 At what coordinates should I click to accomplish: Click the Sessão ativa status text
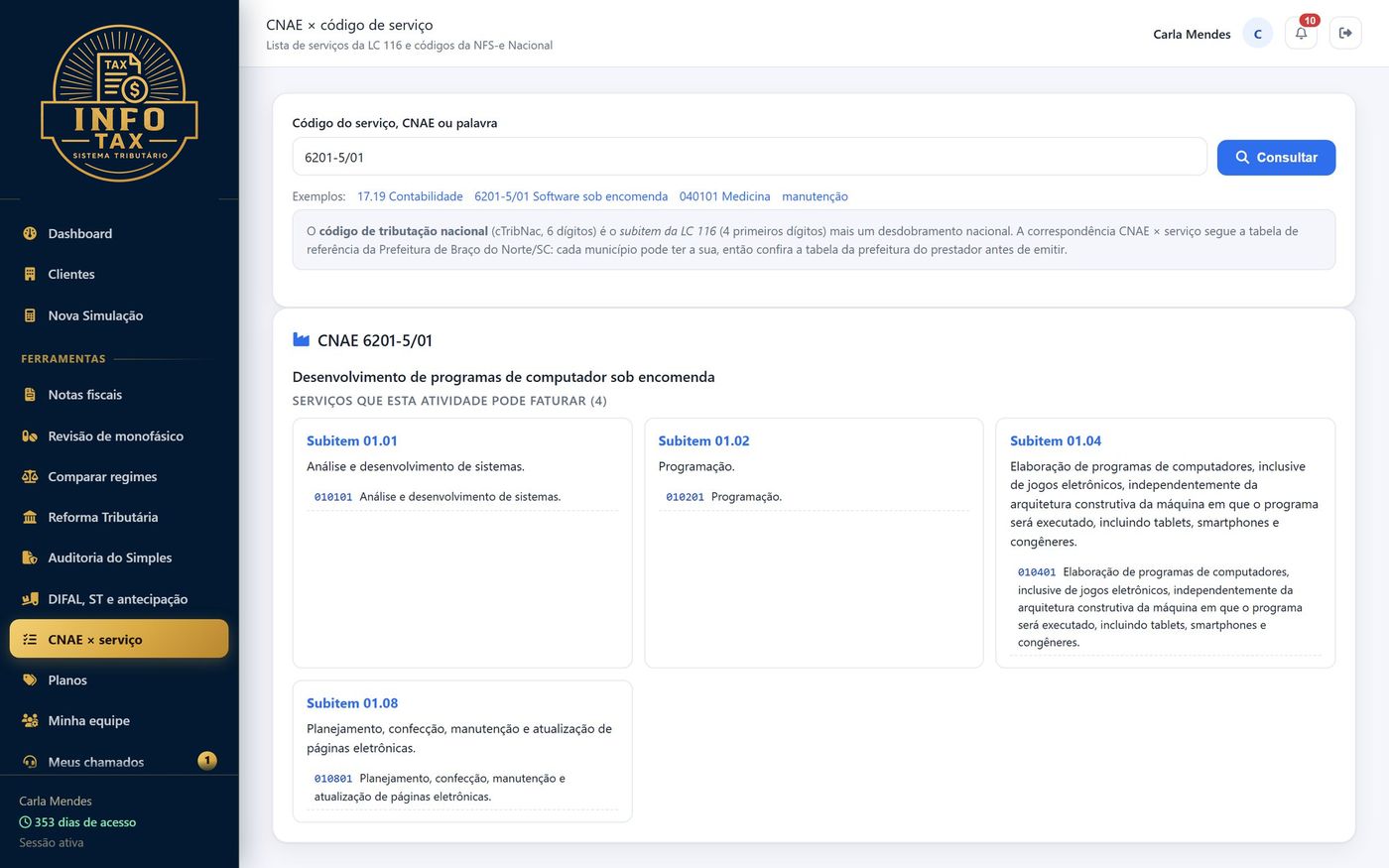click(x=52, y=843)
